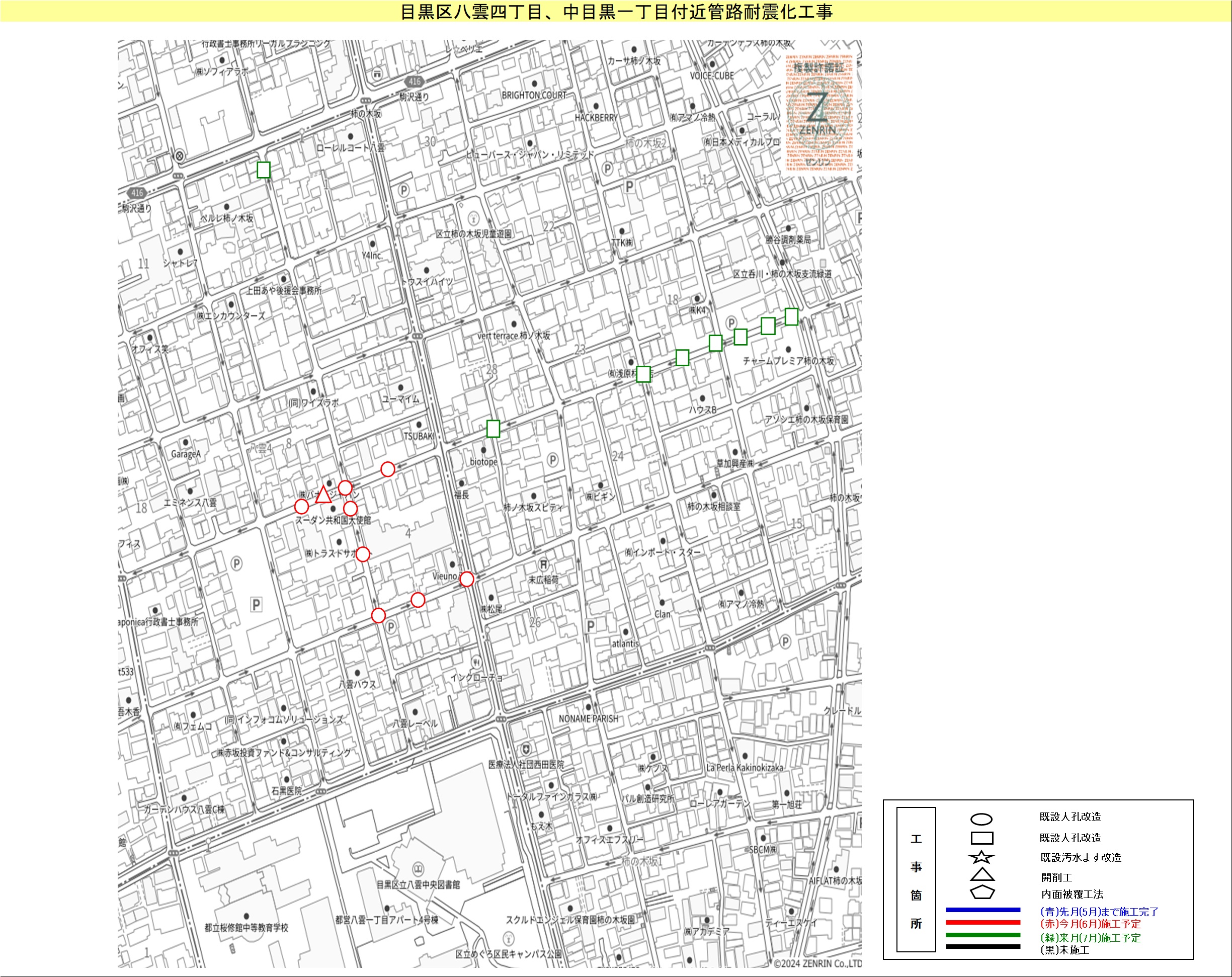Click the black line in the legend

983,947
